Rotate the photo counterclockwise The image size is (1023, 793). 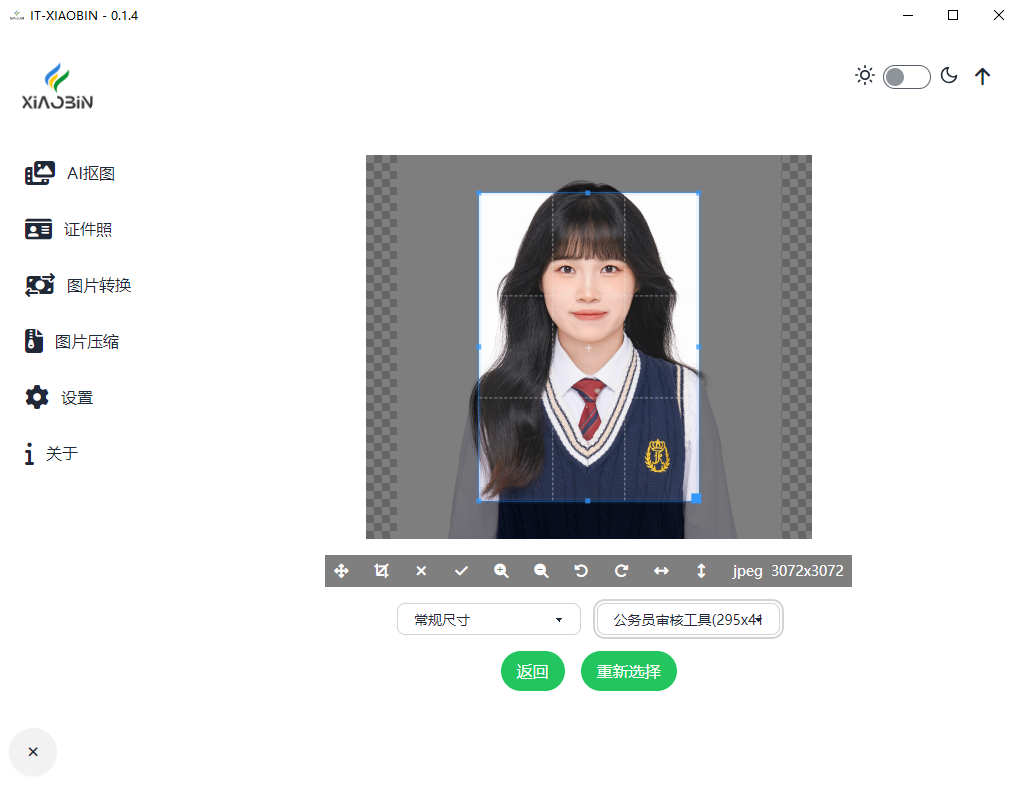point(581,571)
